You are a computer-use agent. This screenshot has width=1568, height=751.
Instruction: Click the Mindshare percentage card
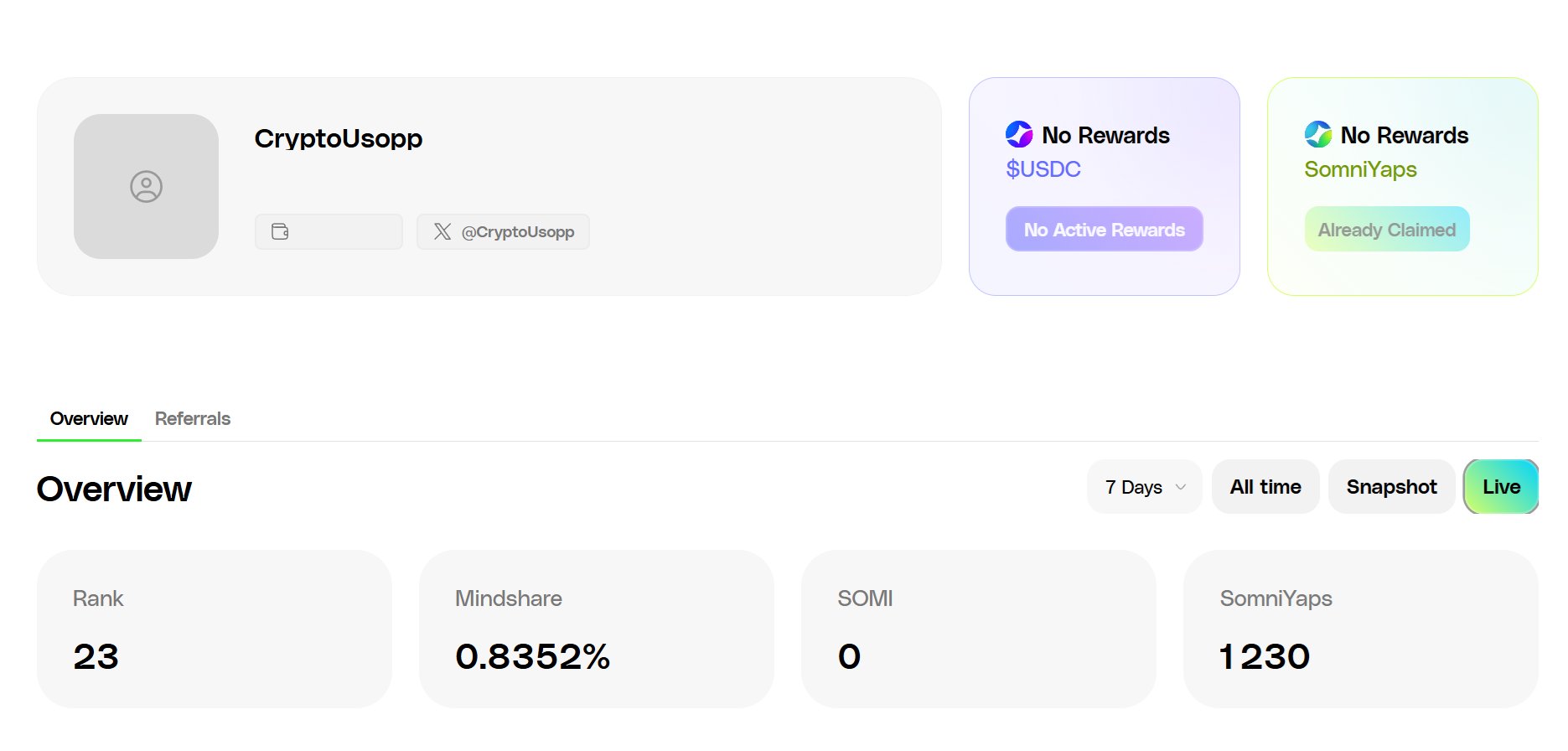pos(596,629)
